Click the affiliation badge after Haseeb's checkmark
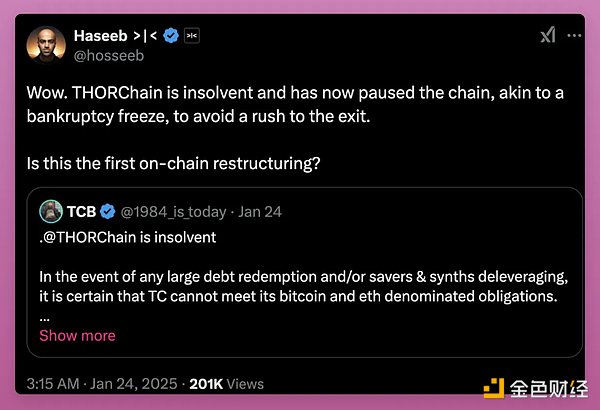600x410 pixels. (193, 36)
